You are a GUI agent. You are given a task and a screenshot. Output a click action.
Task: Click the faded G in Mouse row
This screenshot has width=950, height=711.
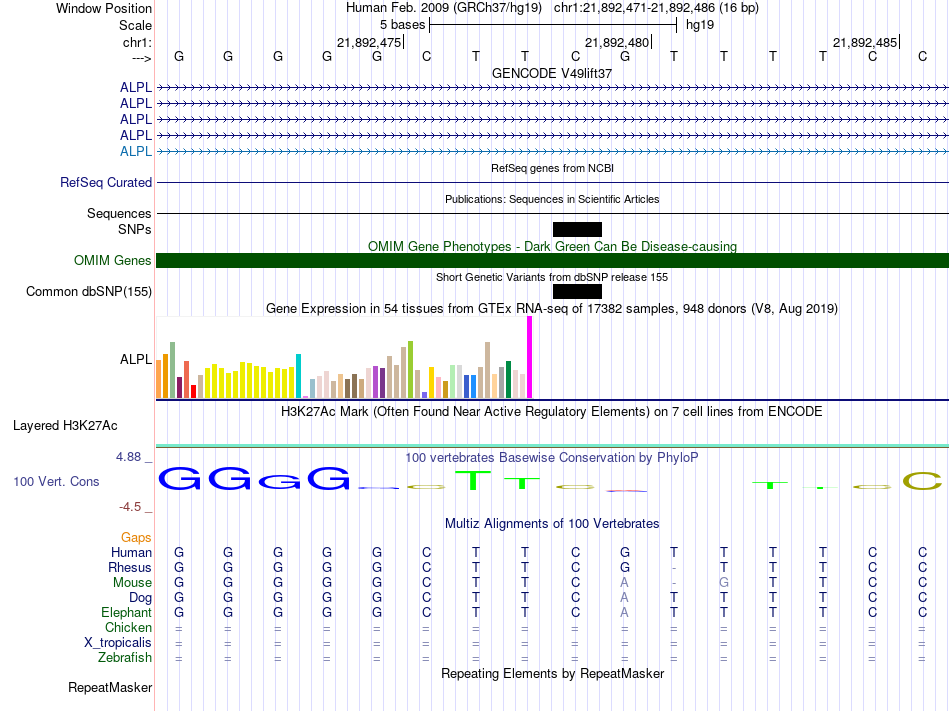tap(723, 583)
